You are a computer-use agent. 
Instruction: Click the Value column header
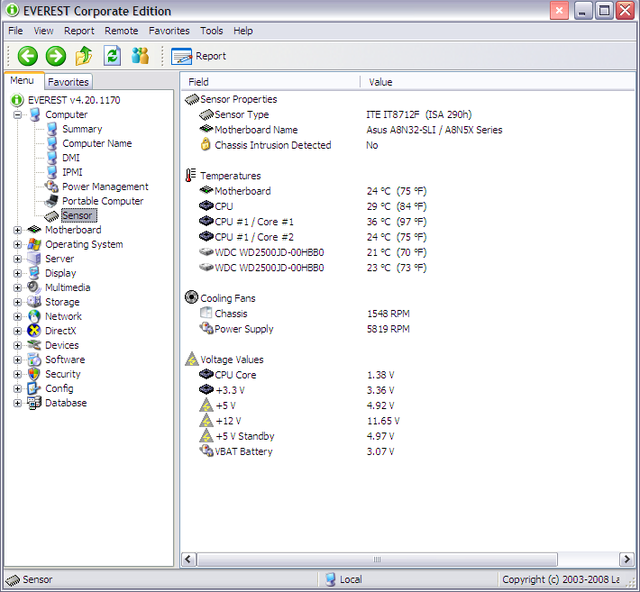[498, 82]
